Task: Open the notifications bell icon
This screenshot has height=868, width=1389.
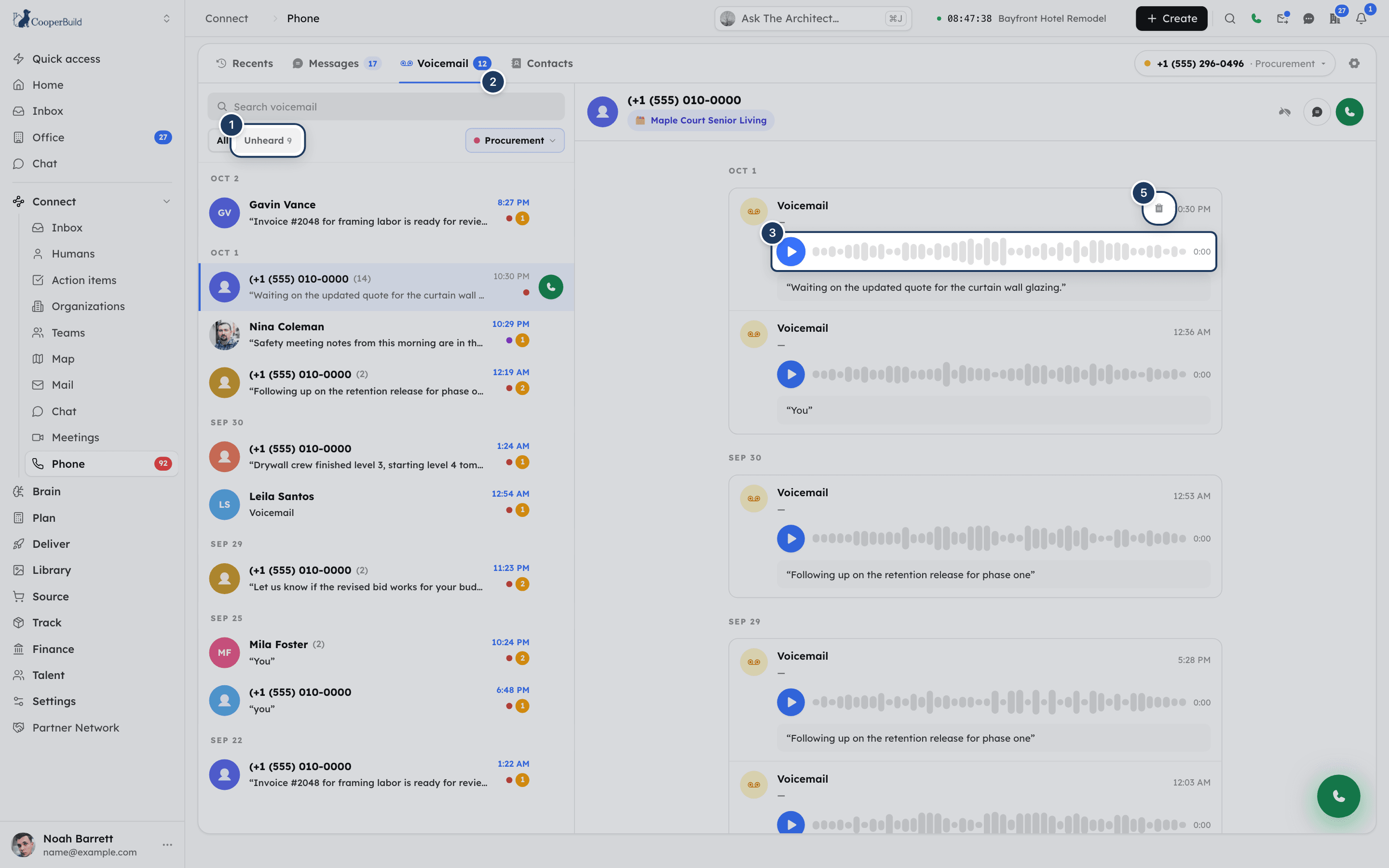Action: (1361, 18)
